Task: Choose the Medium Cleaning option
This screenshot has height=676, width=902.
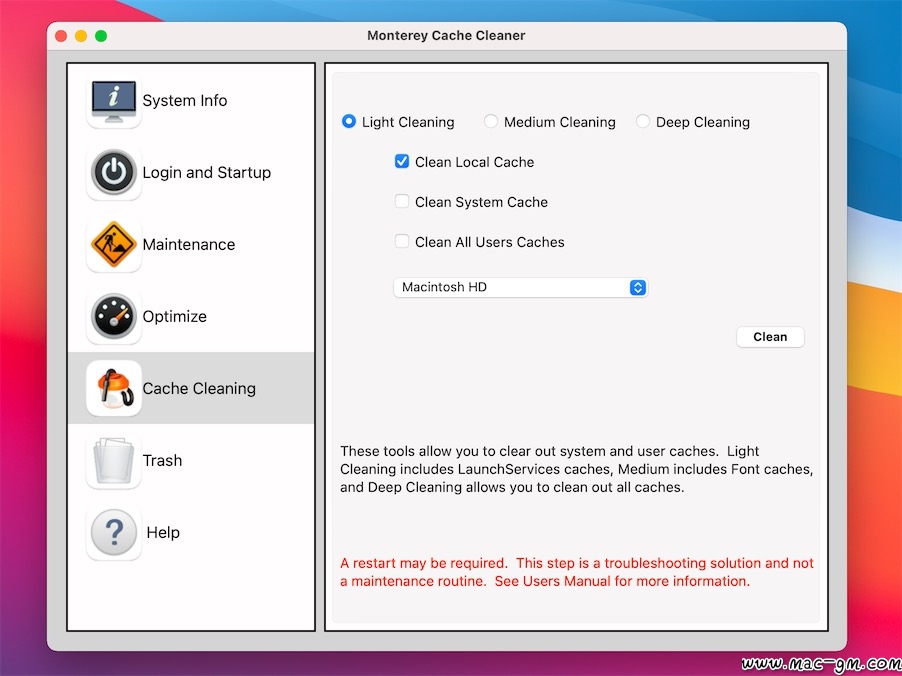Action: pyautogui.click(x=491, y=121)
